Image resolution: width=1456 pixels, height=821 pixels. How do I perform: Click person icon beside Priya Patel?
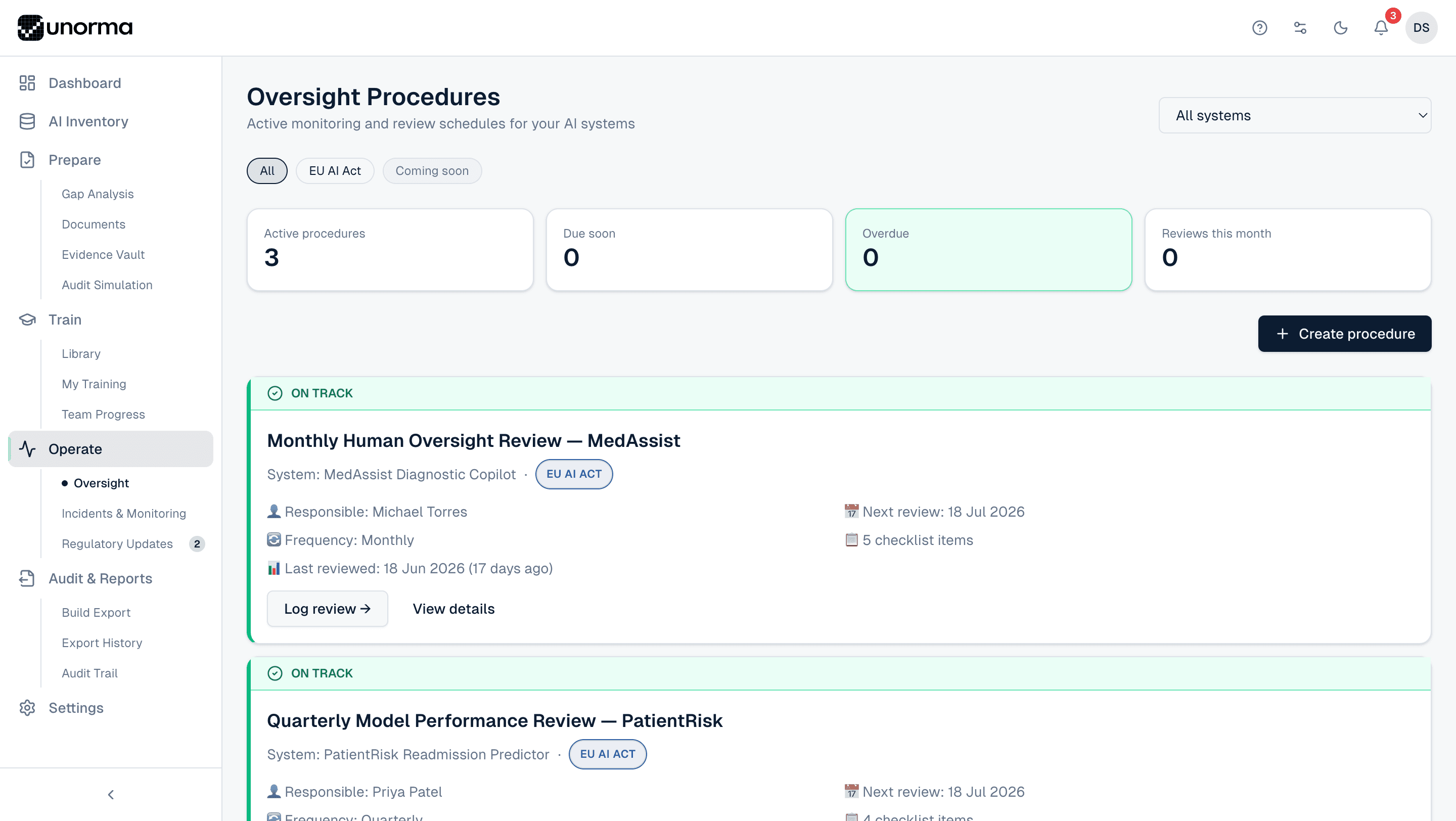pos(274,792)
